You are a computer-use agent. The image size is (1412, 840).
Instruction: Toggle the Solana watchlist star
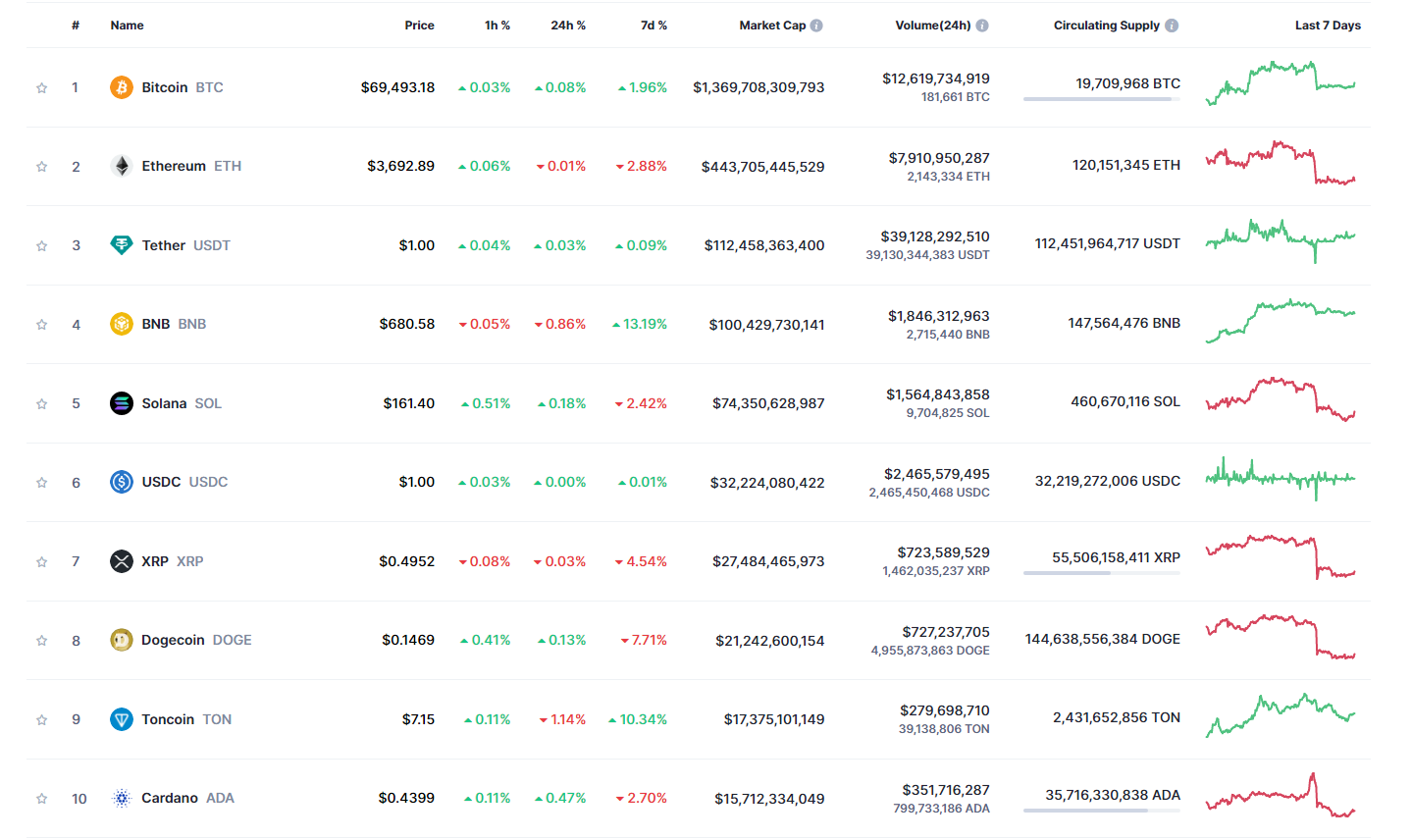pos(42,403)
